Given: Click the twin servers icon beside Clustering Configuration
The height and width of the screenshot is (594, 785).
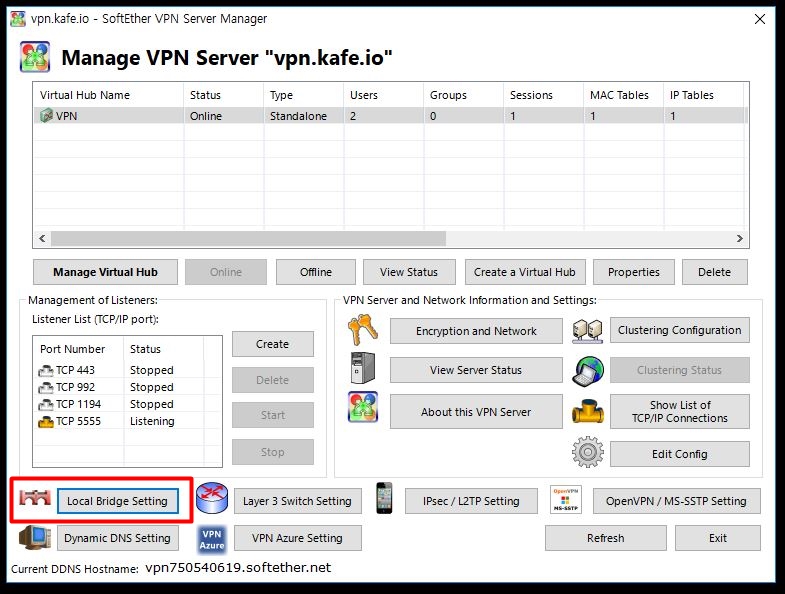Looking at the screenshot, I should pos(587,331).
